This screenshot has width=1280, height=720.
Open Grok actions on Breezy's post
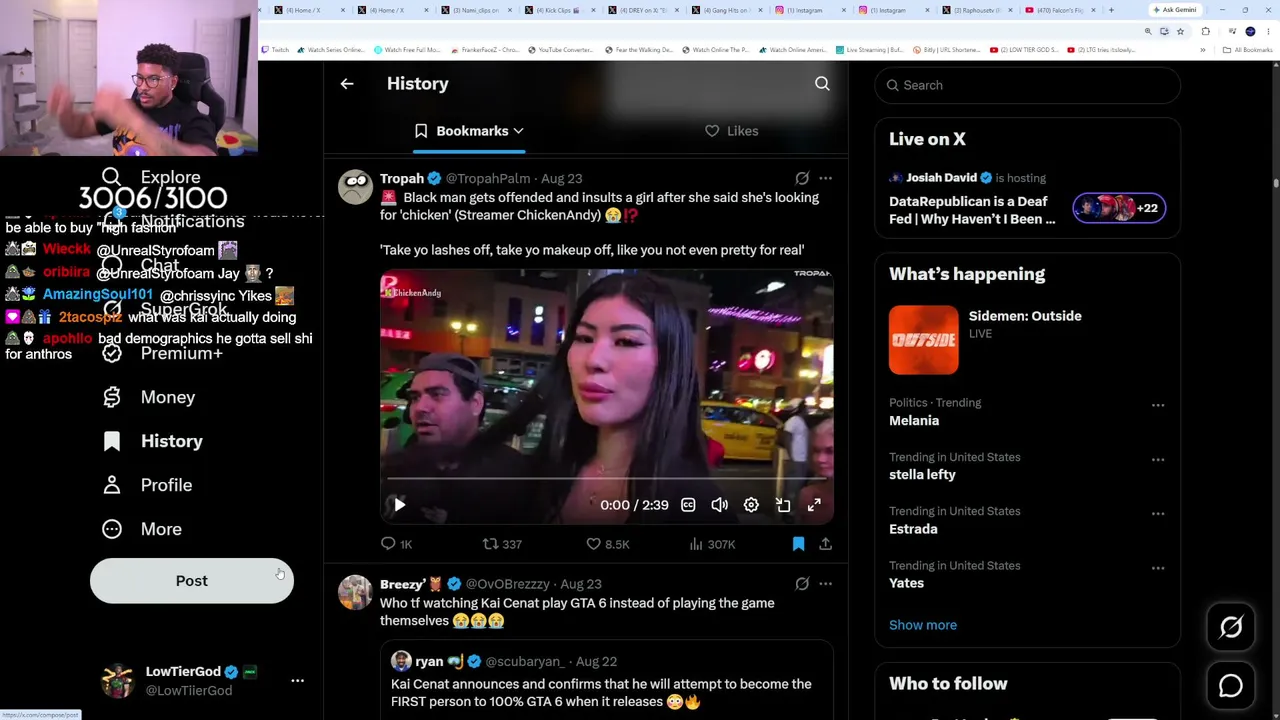point(802,584)
